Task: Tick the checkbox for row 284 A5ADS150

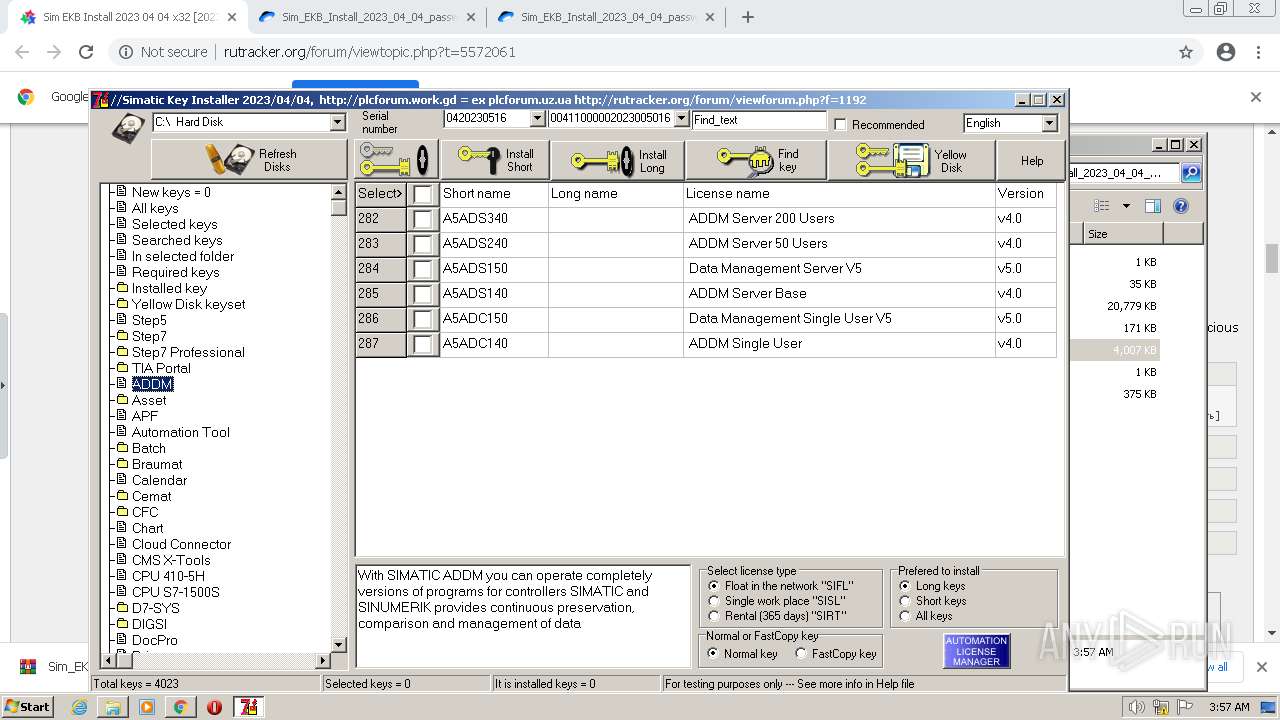Action: click(423, 269)
